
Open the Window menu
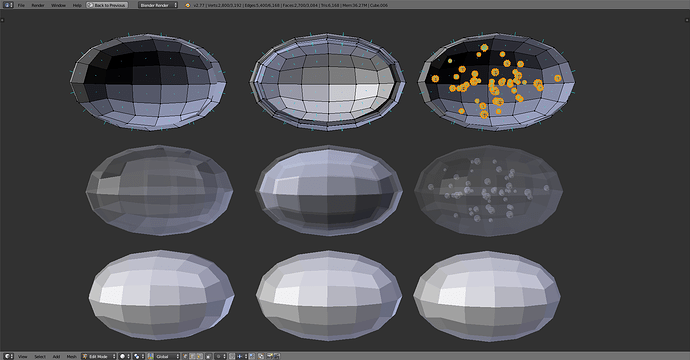click(58, 5)
